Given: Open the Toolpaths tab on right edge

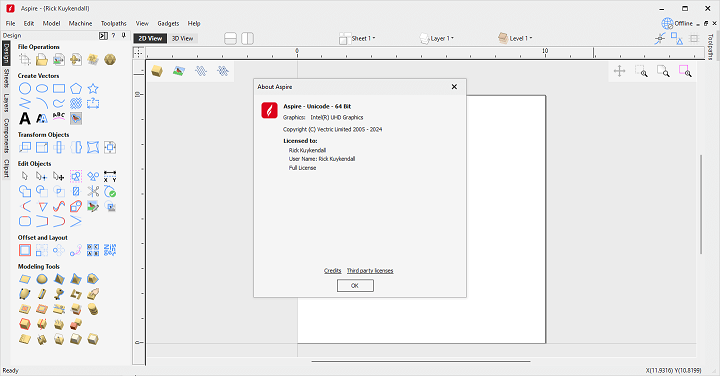Looking at the screenshot, I should (711, 47).
